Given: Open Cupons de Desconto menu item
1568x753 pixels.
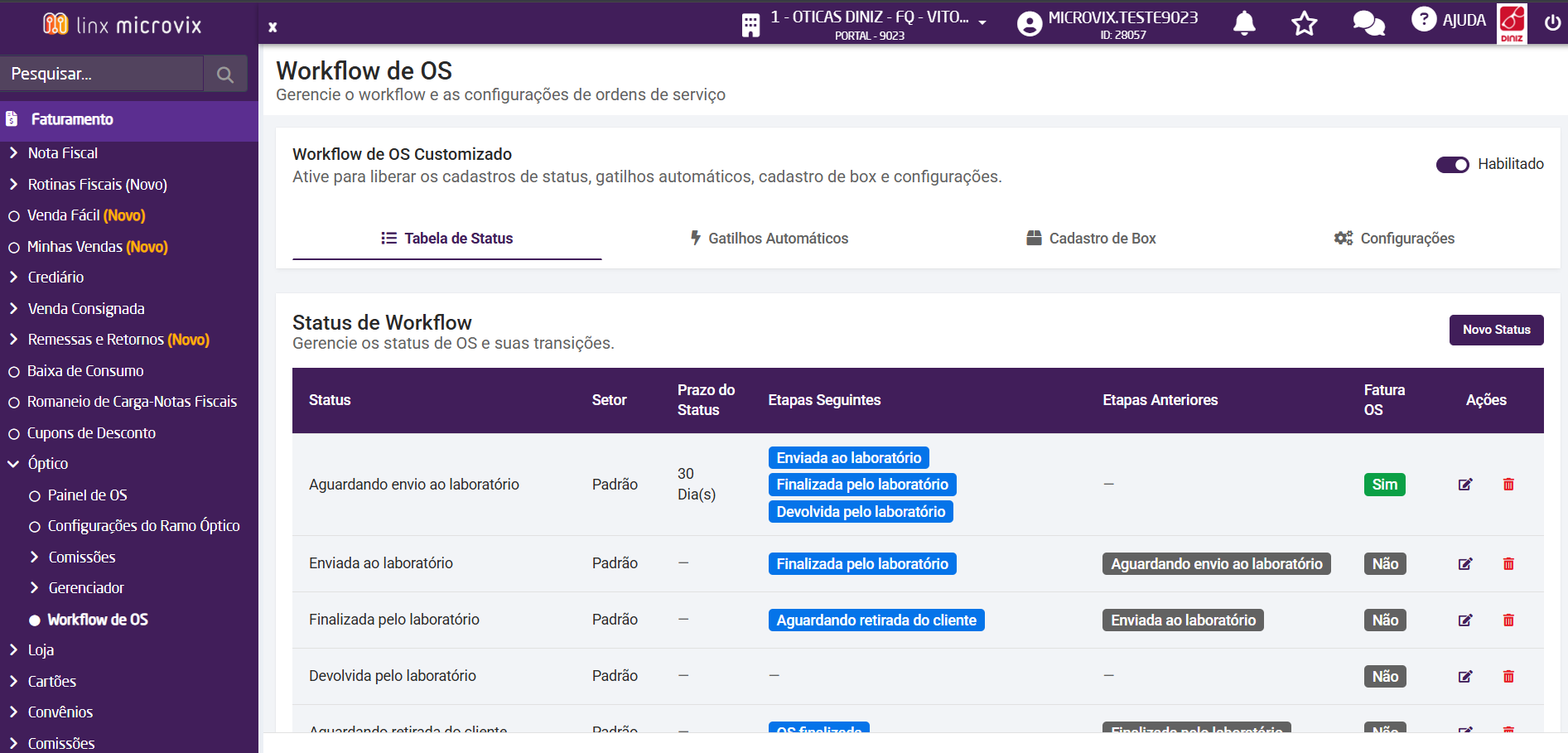Looking at the screenshot, I should tap(91, 433).
